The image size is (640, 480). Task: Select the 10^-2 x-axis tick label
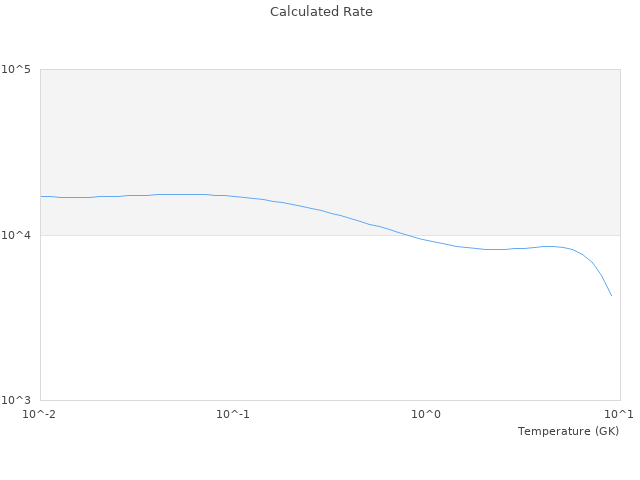coord(40,414)
